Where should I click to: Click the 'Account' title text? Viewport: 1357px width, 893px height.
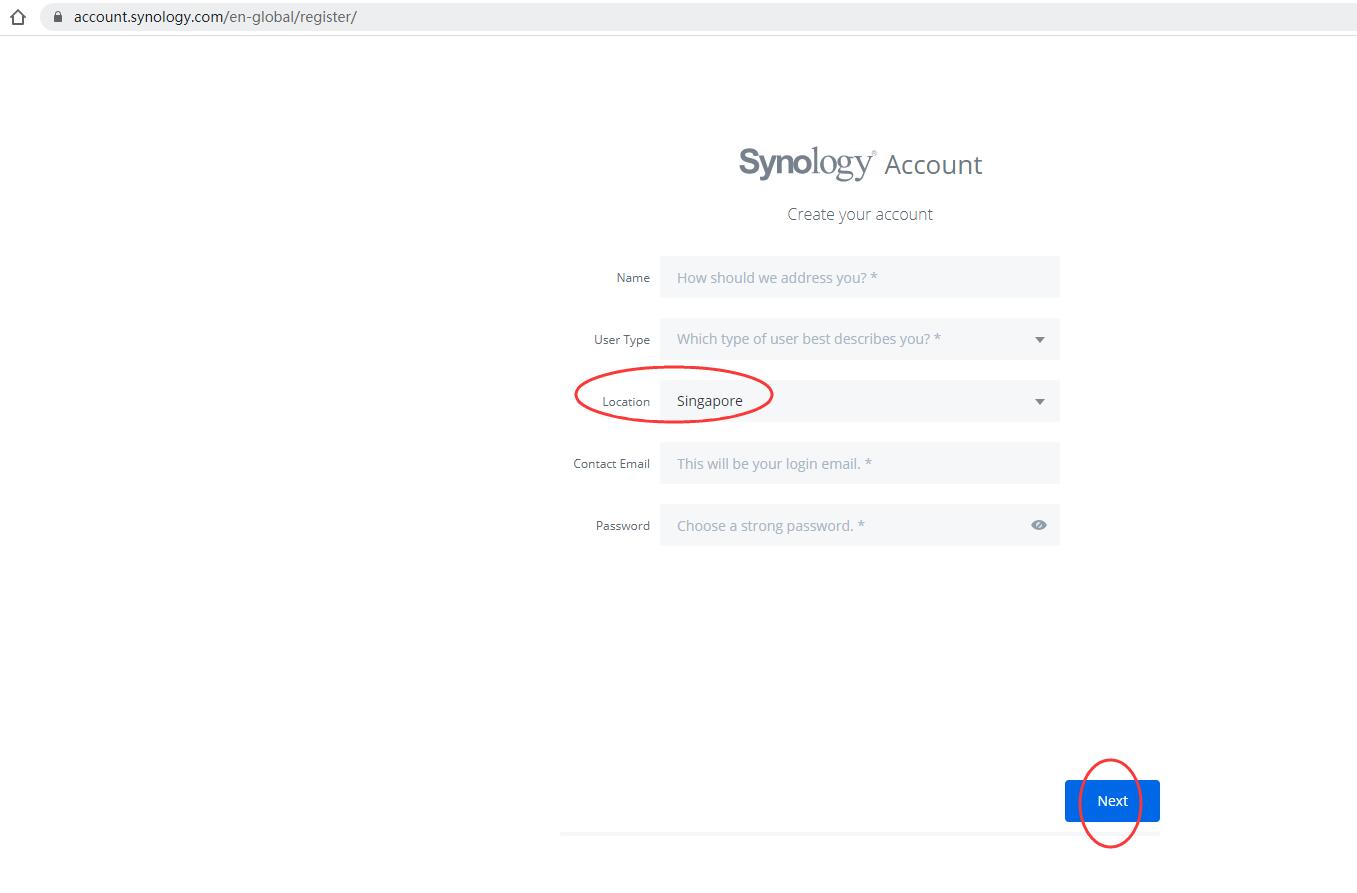[x=933, y=165]
